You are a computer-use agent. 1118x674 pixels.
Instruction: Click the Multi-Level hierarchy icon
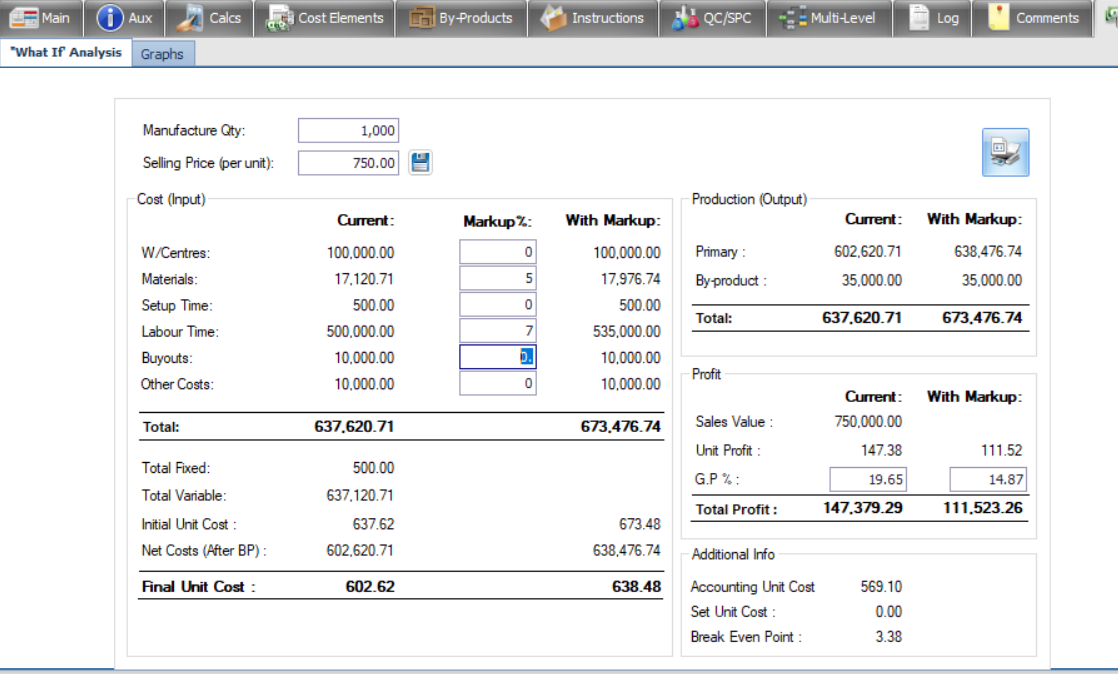click(792, 18)
